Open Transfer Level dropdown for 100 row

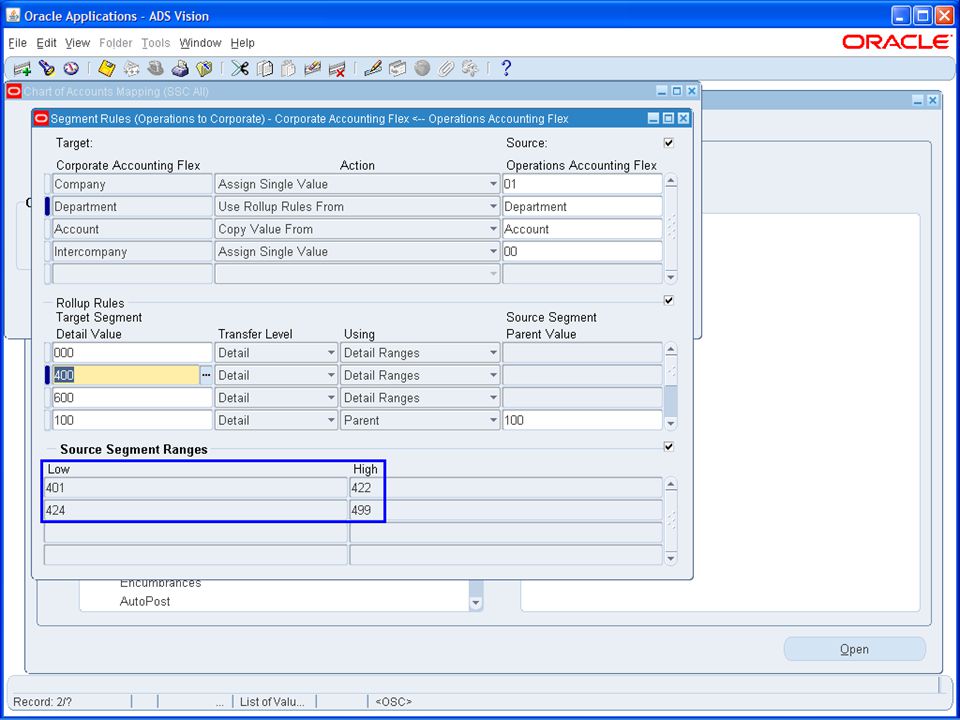(x=331, y=421)
